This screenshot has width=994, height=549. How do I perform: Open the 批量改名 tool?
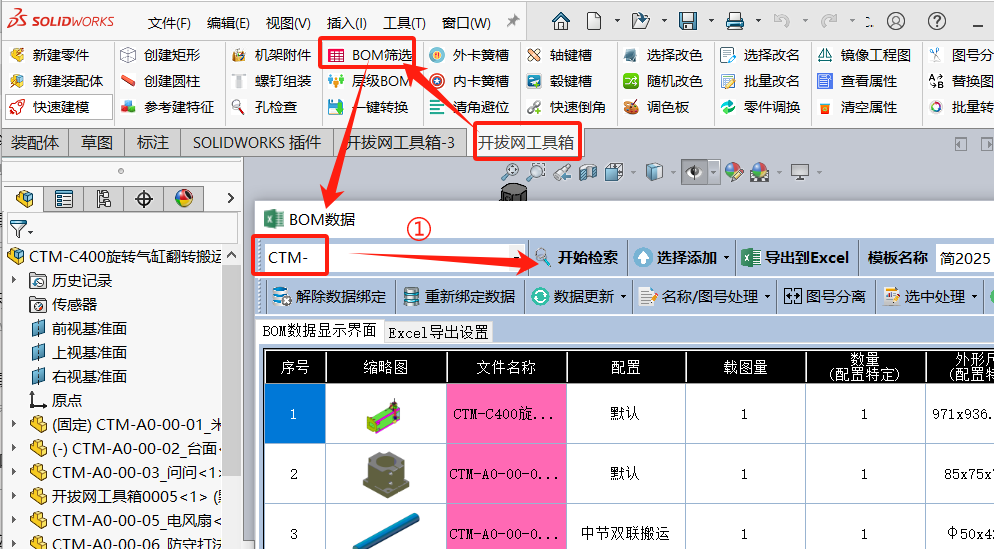point(760,81)
